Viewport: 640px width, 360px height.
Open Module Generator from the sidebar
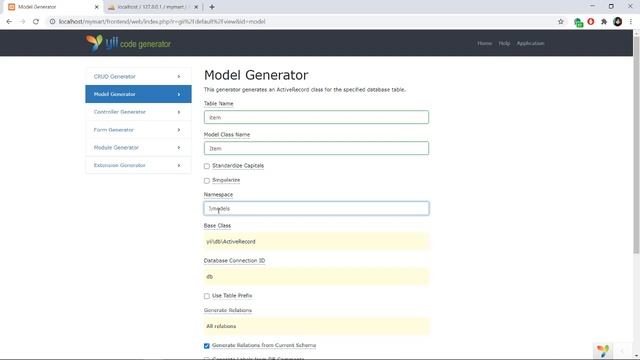138,147
